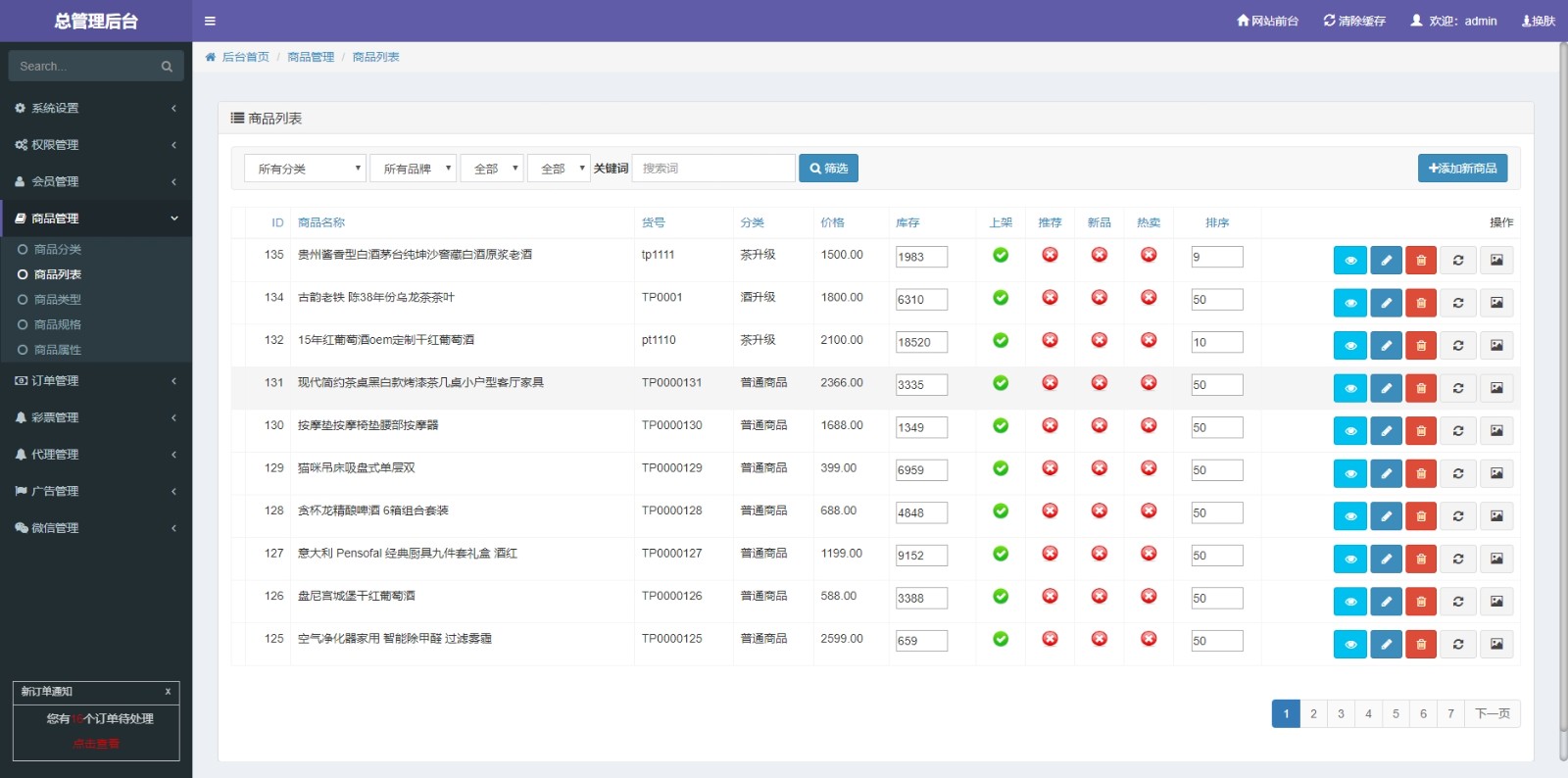
Task: View product 126 with the eye button
Action: pyautogui.click(x=1350, y=601)
